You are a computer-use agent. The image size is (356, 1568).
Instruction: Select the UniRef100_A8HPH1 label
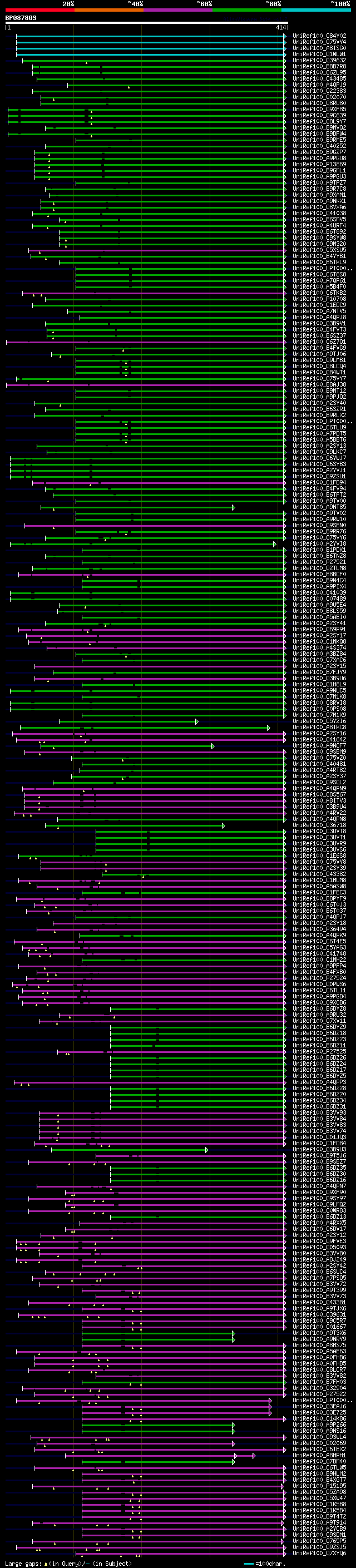[x=319, y=1456]
